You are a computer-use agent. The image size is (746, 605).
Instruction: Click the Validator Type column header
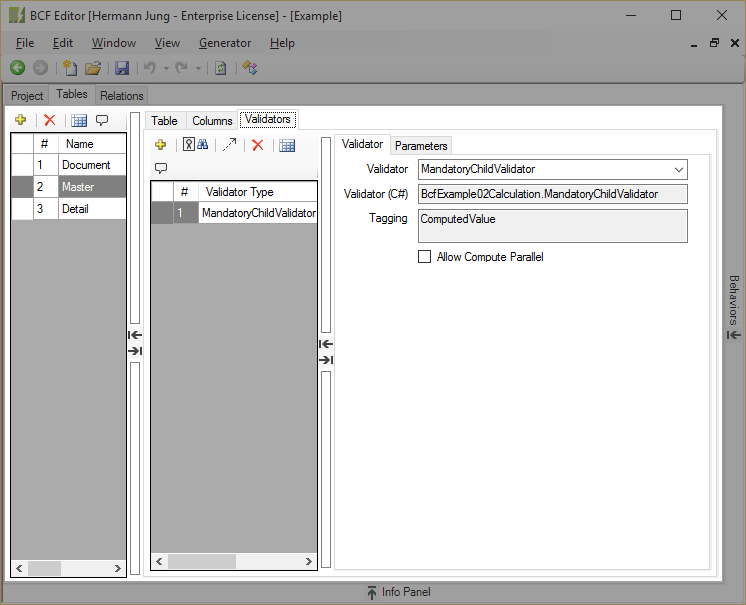pyautogui.click(x=257, y=192)
